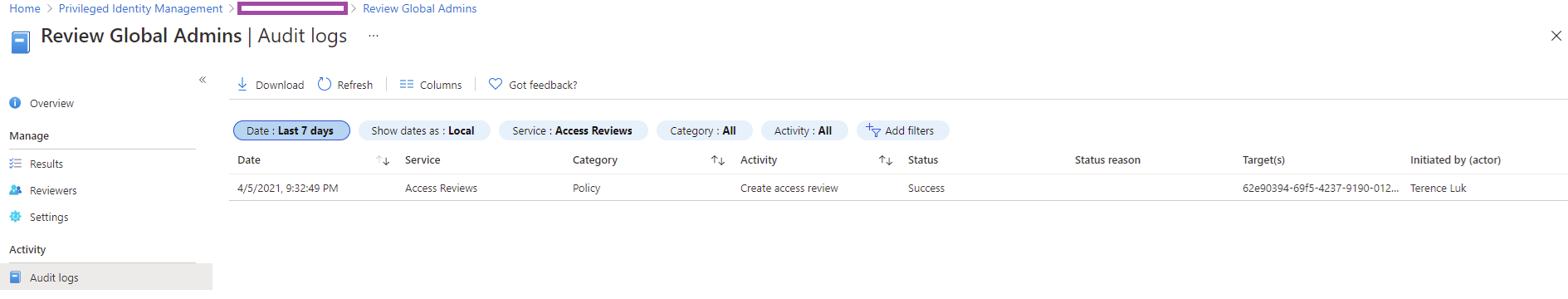Click the Got feedback heart icon
1568x299 pixels.
496,84
